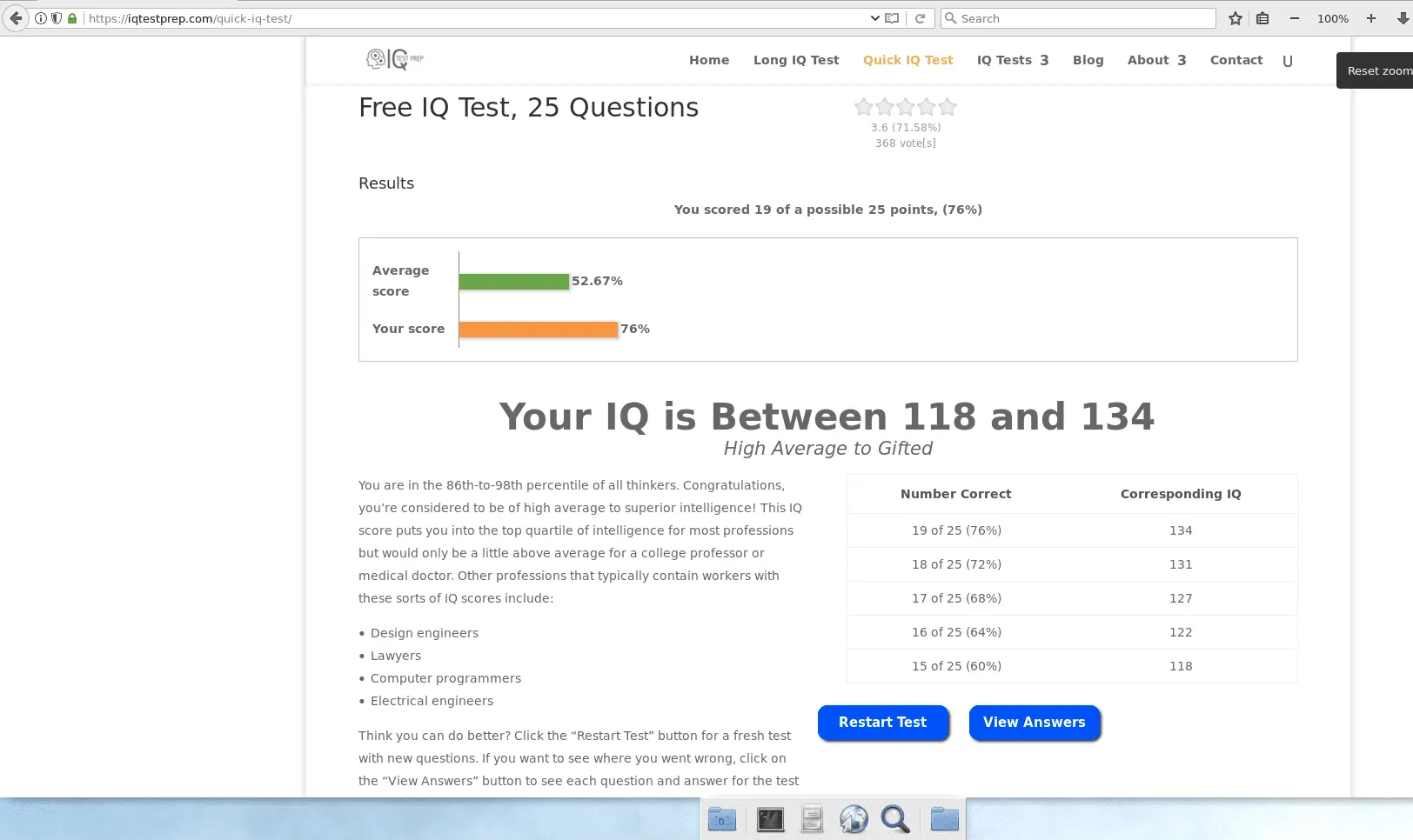Open the terminal from the taskbar
The width and height of the screenshot is (1413, 840).
[769, 818]
